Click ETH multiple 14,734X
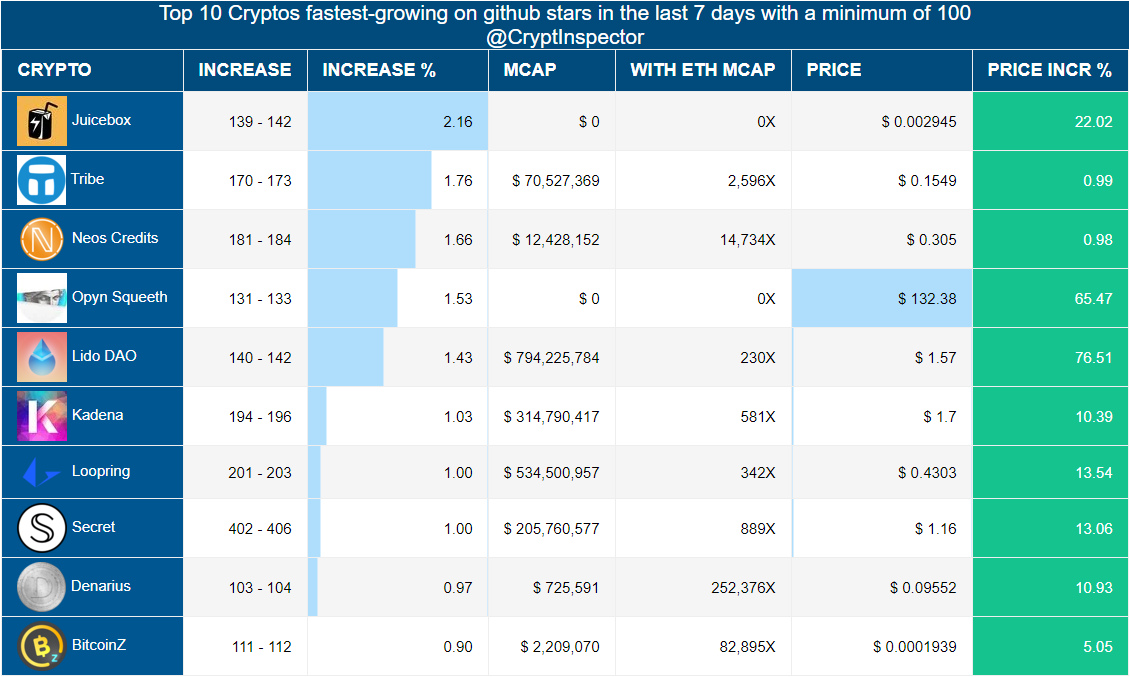Viewport: 1130px width, 677px height. click(x=747, y=240)
